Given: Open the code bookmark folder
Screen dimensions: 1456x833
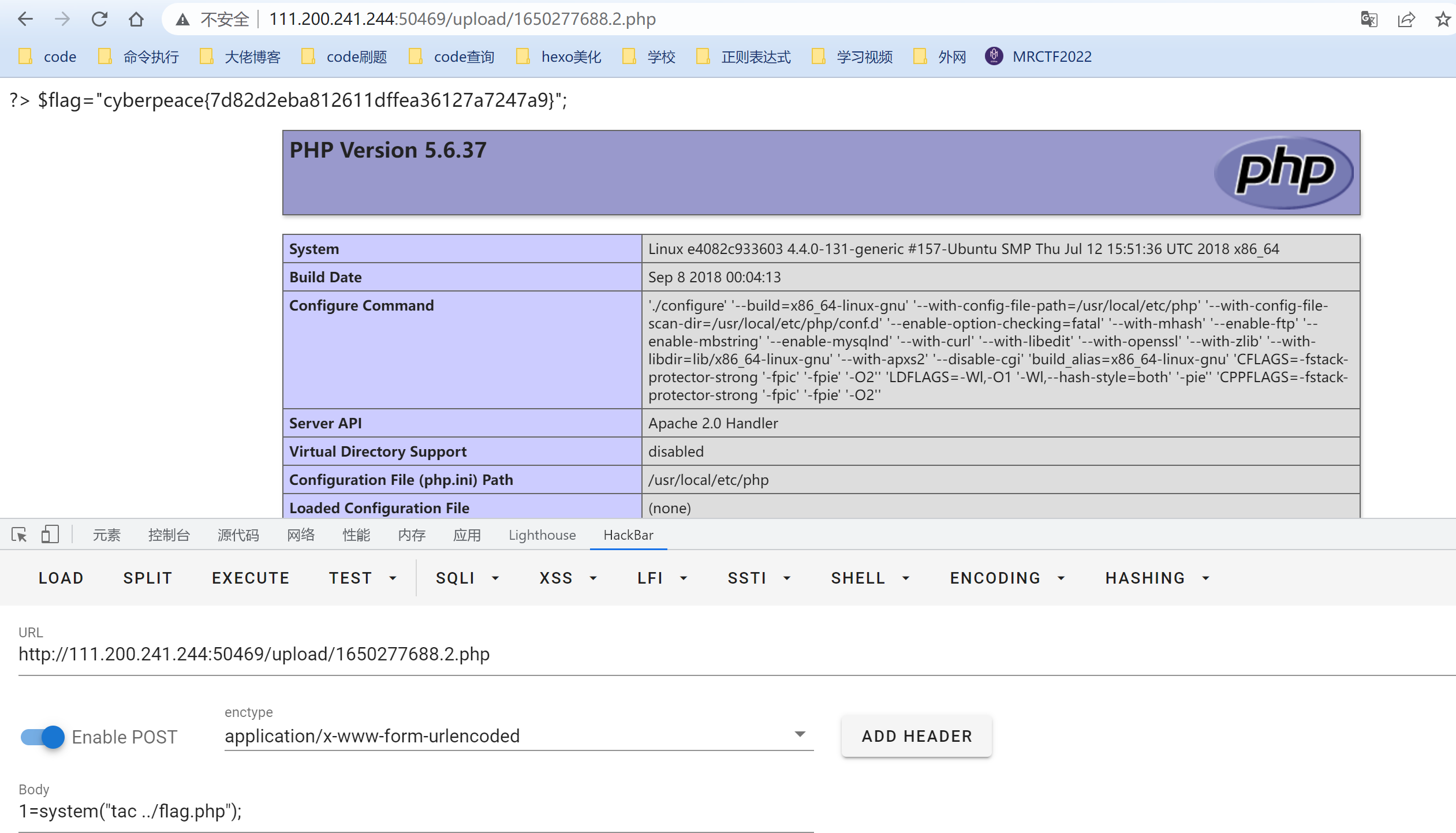Looking at the screenshot, I should point(47,57).
